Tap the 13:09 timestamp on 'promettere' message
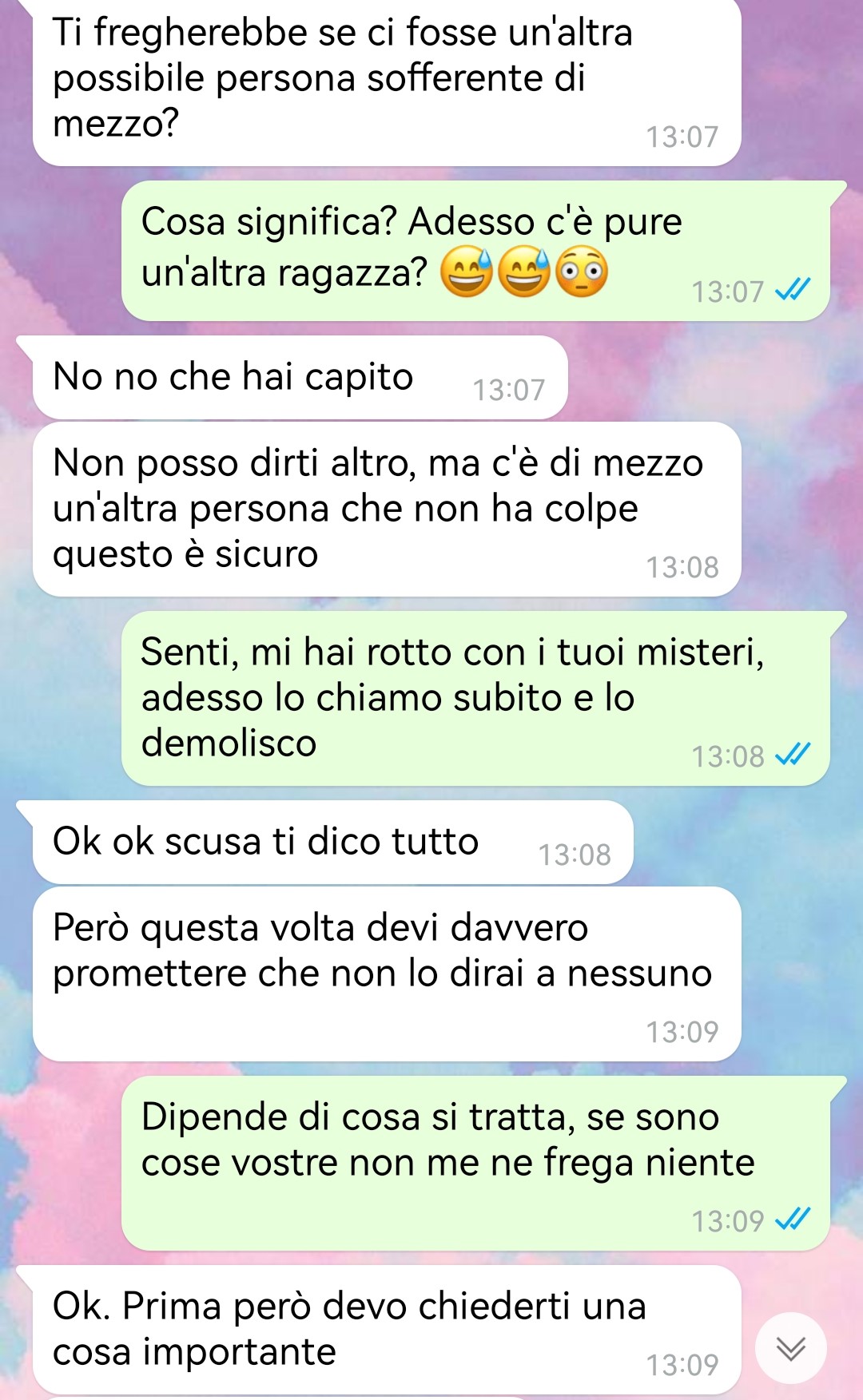Screen dimensions: 863x1400 (x=682, y=1032)
